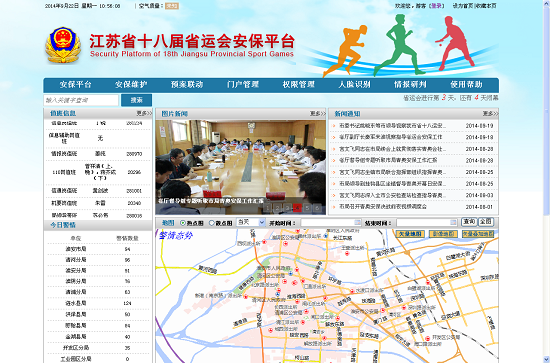Viewport: 550px width, 363px height.
Task: Click the keyword search input field
Action: coord(81,100)
